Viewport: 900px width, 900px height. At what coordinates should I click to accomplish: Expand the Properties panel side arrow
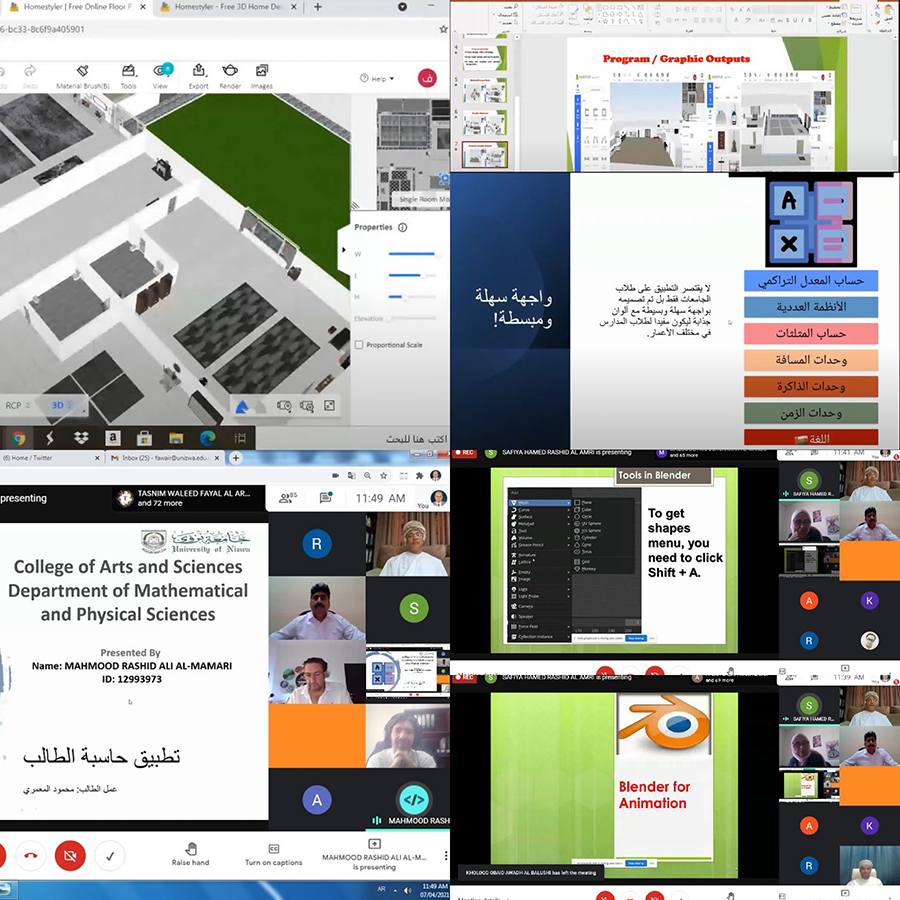point(344,250)
